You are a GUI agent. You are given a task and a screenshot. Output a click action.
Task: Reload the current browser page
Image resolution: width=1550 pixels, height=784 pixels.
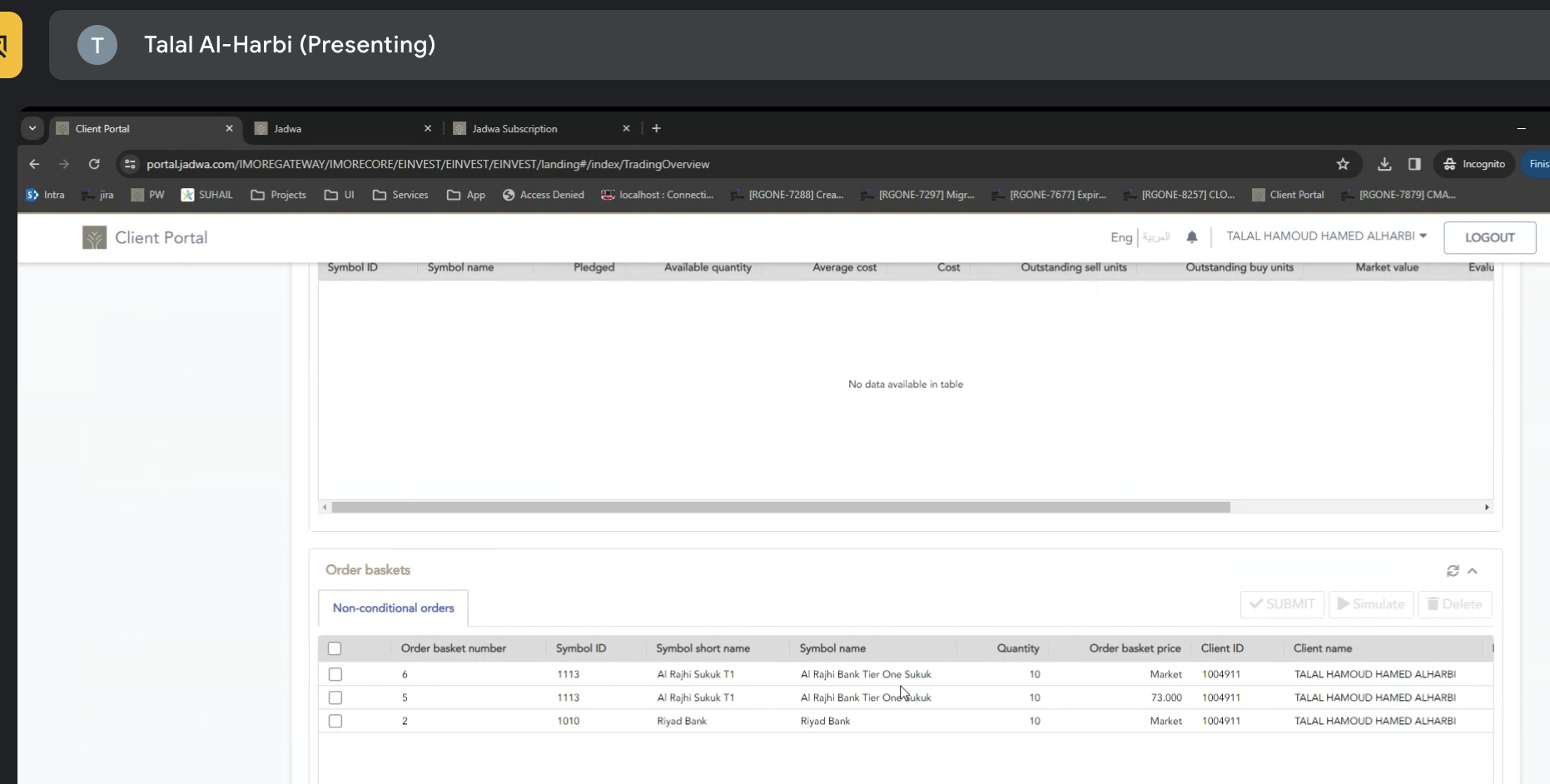tap(94, 164)
